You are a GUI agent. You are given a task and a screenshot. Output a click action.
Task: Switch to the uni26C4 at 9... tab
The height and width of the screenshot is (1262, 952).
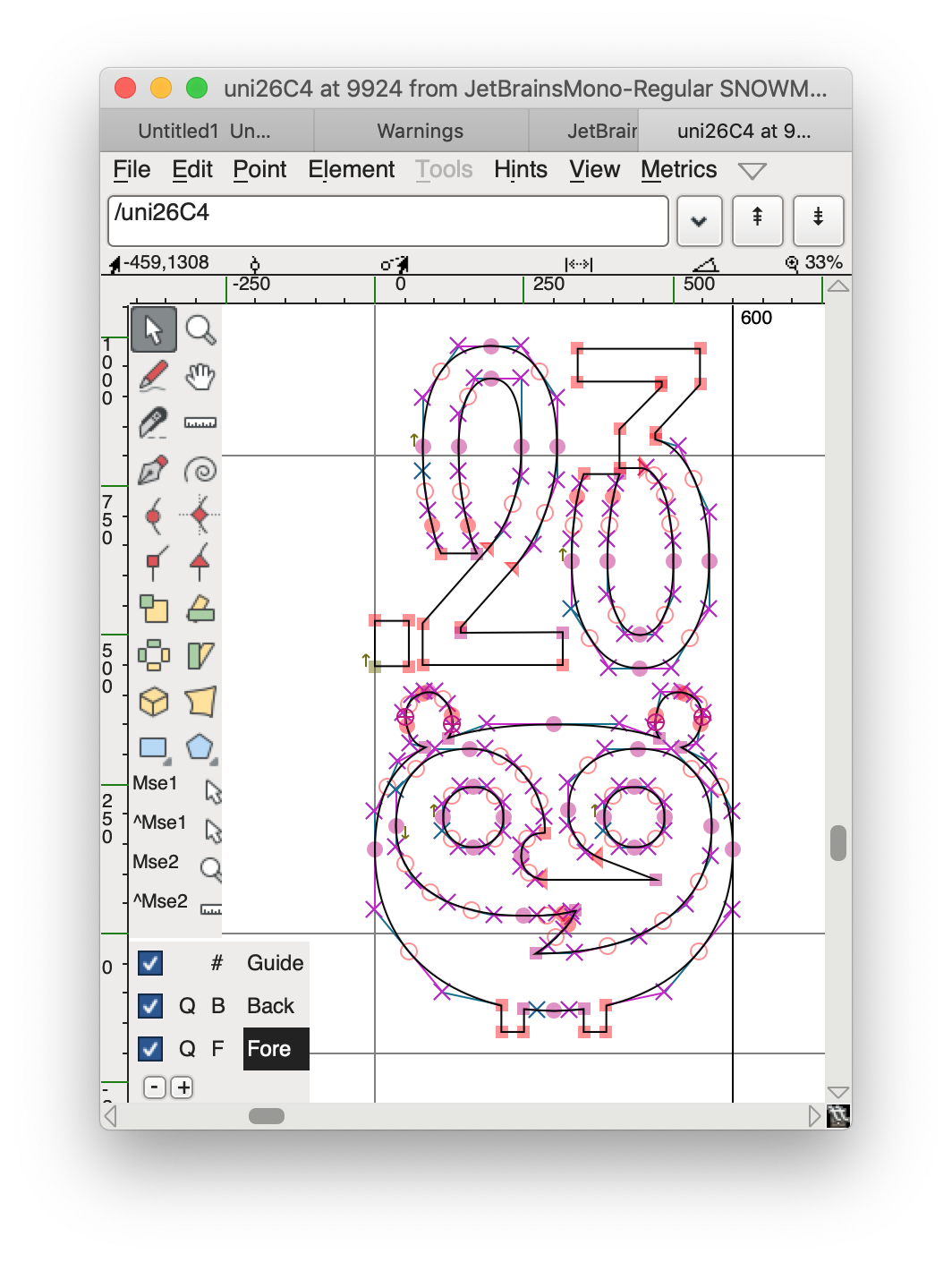pyautogui.click(x=744, y=131)
